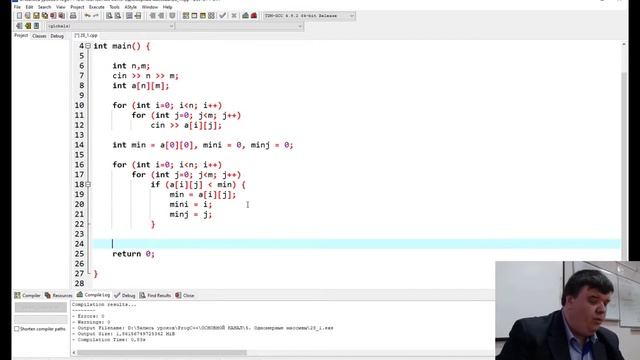Open Find using the toolbar icon

pyautogui.click(x=109, y=16)
